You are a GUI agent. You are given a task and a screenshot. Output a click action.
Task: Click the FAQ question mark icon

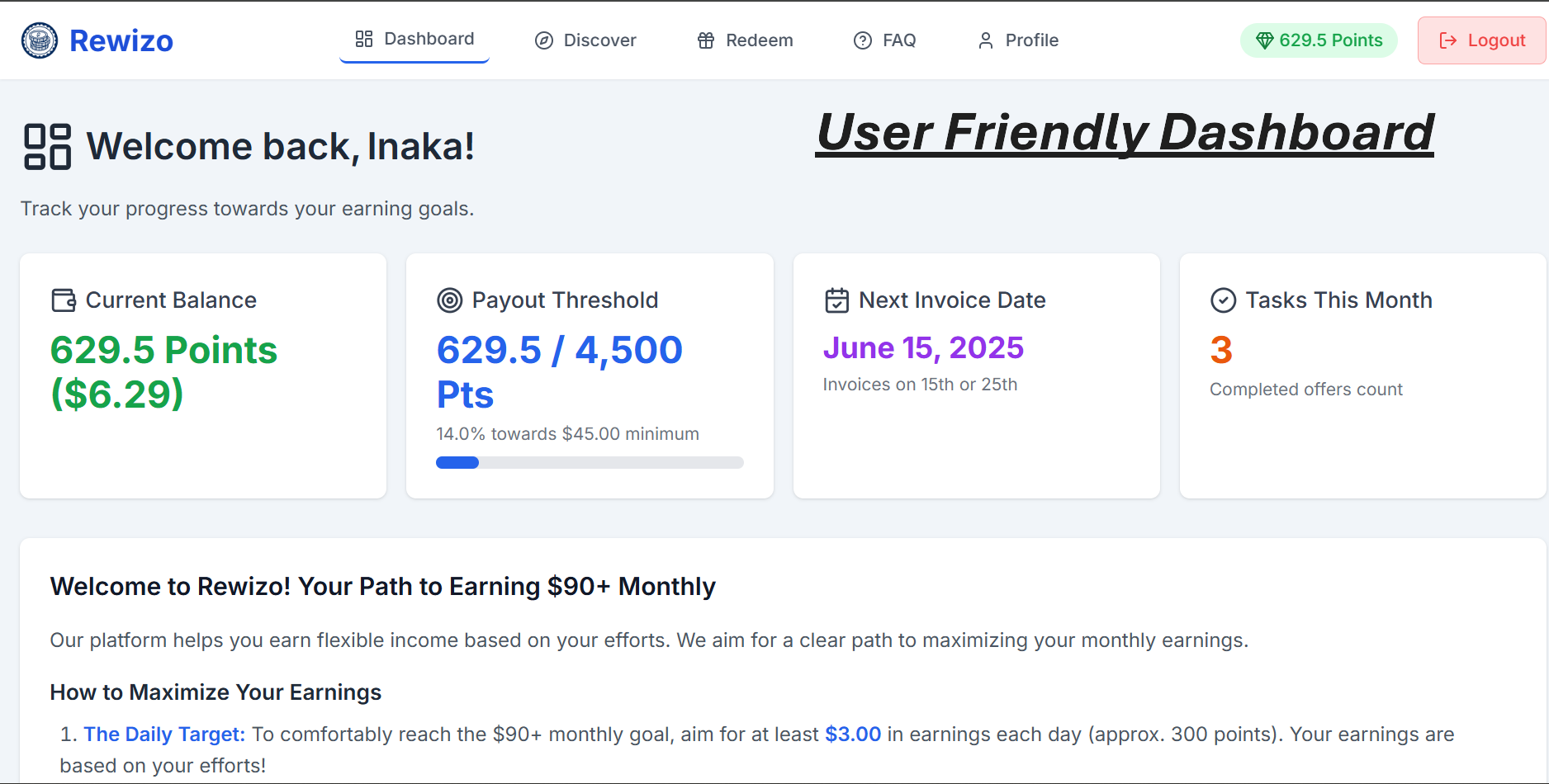click(863, 40)
